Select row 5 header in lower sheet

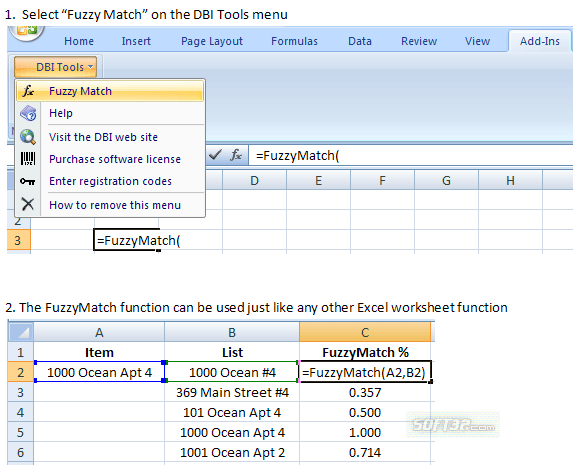click(x=21, y=432)
